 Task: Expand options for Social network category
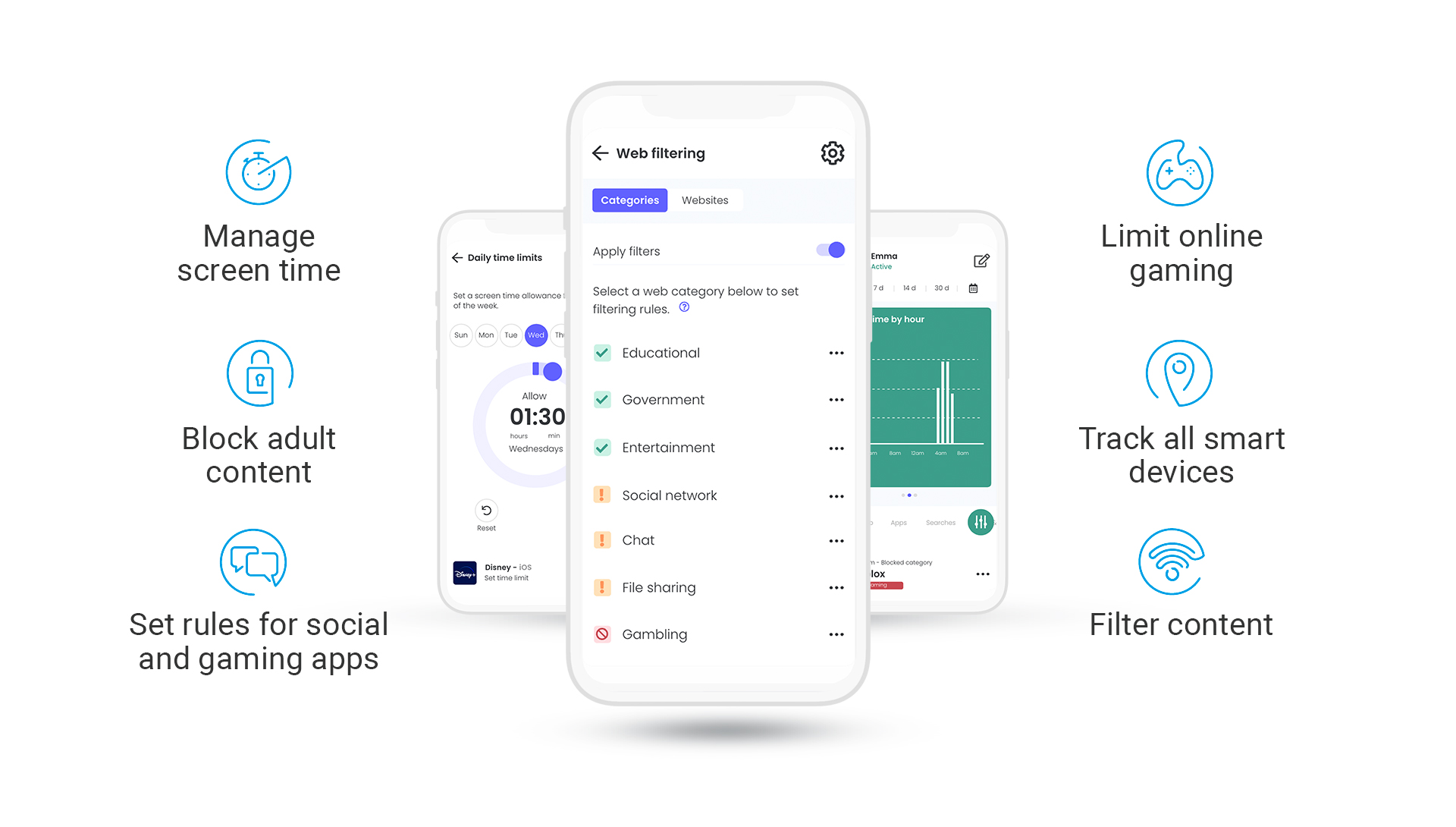[x=835, y=494]
